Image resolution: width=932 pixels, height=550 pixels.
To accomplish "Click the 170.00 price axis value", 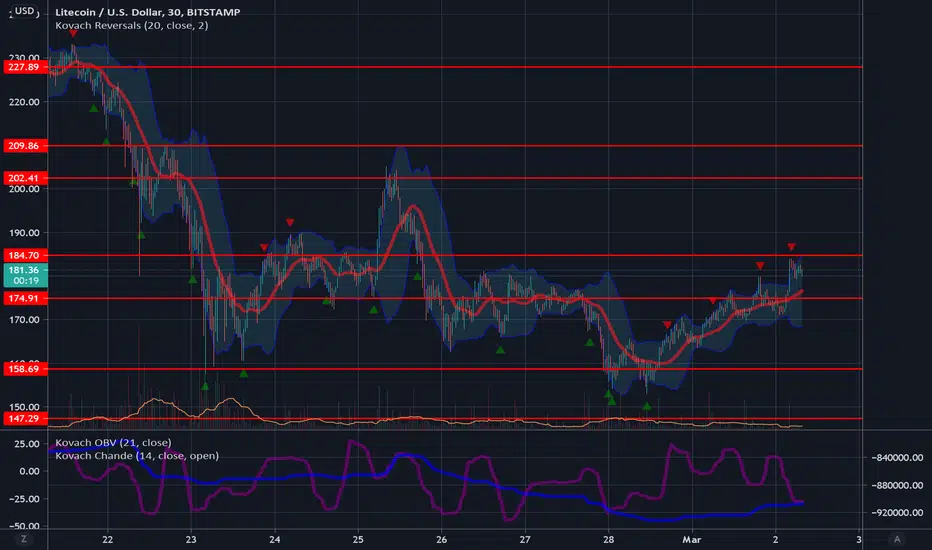I will tap(24, 319).
